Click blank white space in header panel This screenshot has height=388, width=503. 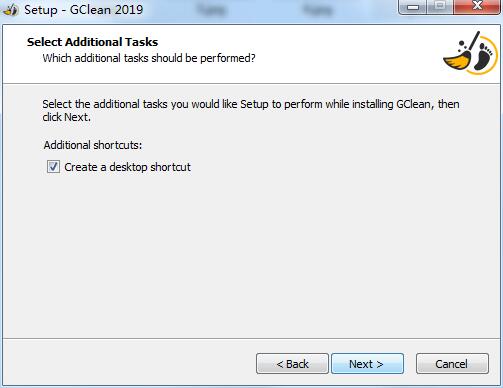(333, 53)
